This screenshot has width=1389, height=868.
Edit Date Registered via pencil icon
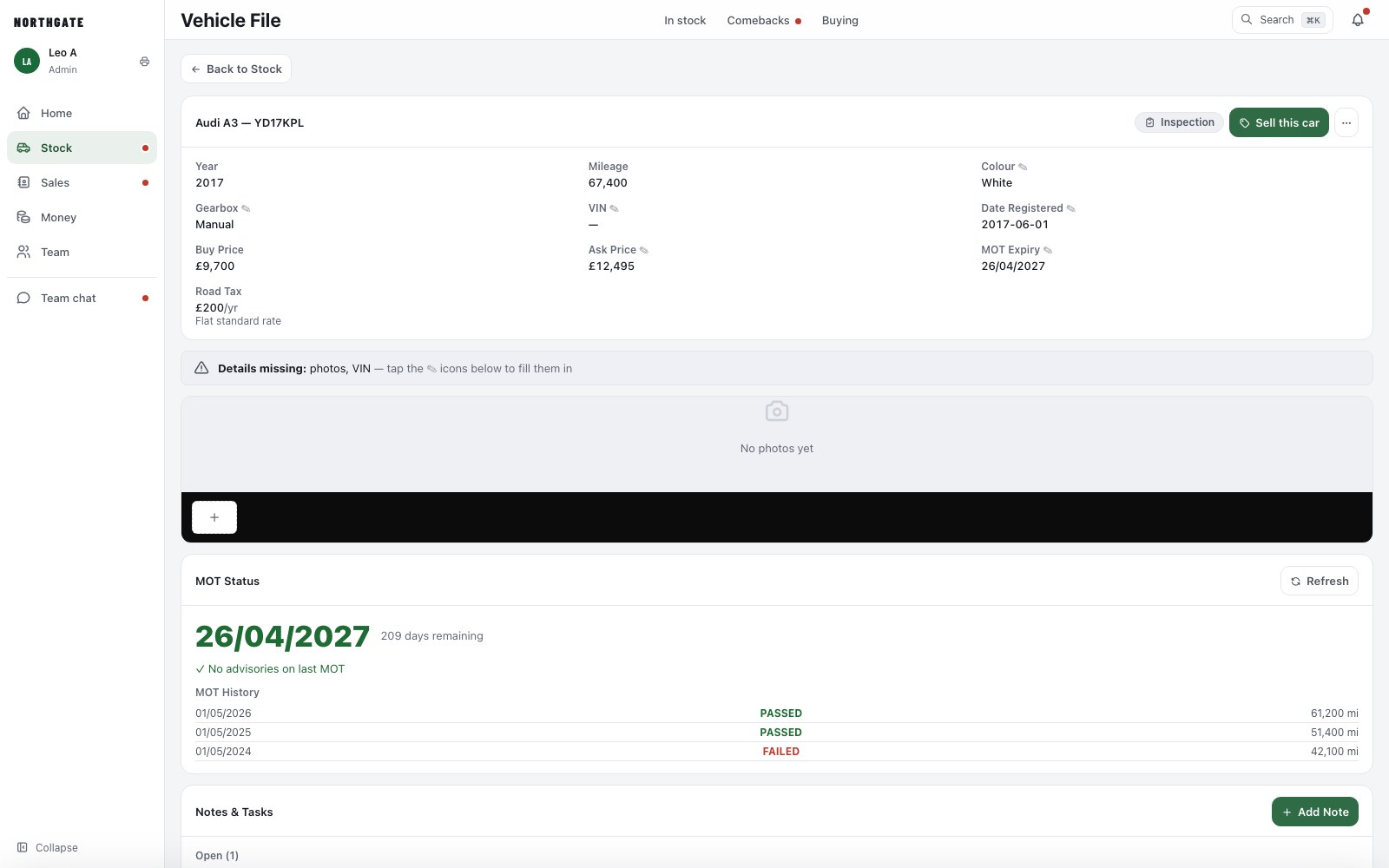[x=1070, y=208]
